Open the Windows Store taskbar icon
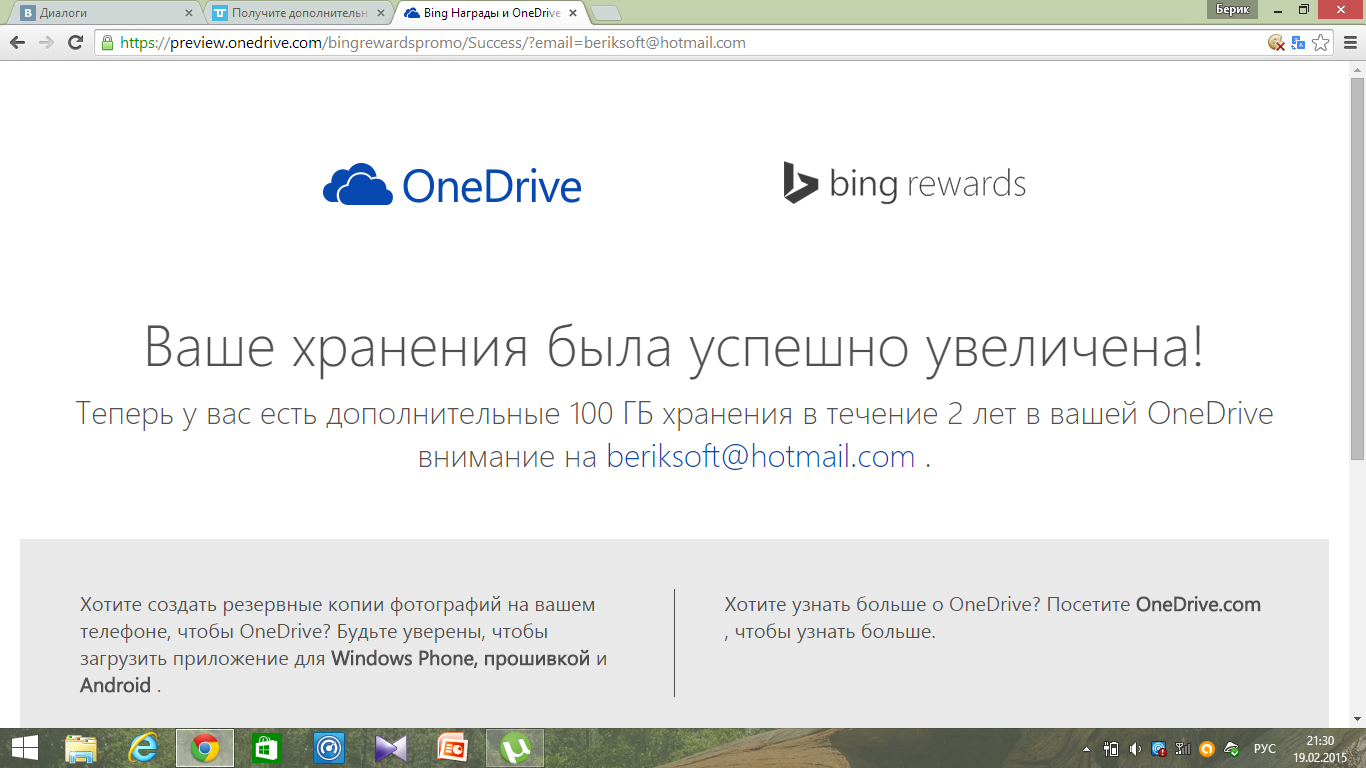 tap(267, 748)
